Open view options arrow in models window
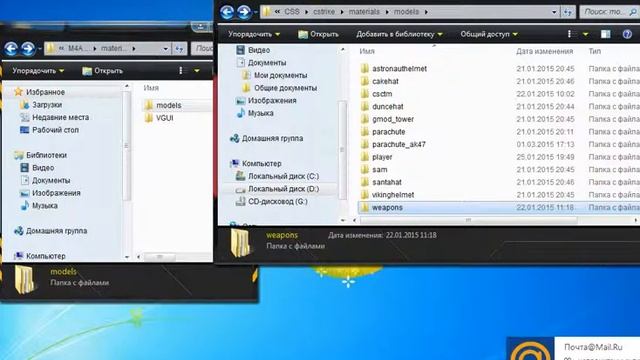This screenshot has width=640, height=360. point(585,34)
